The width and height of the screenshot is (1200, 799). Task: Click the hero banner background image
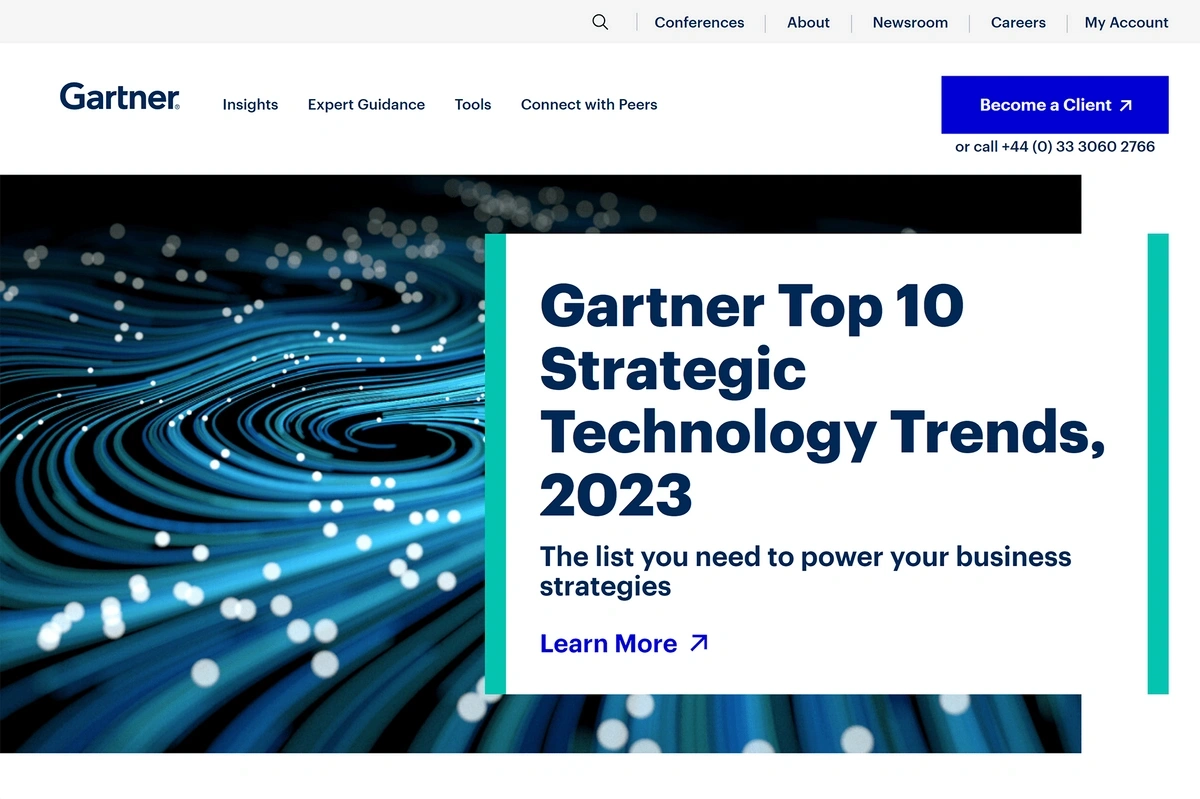click(240, 450)
